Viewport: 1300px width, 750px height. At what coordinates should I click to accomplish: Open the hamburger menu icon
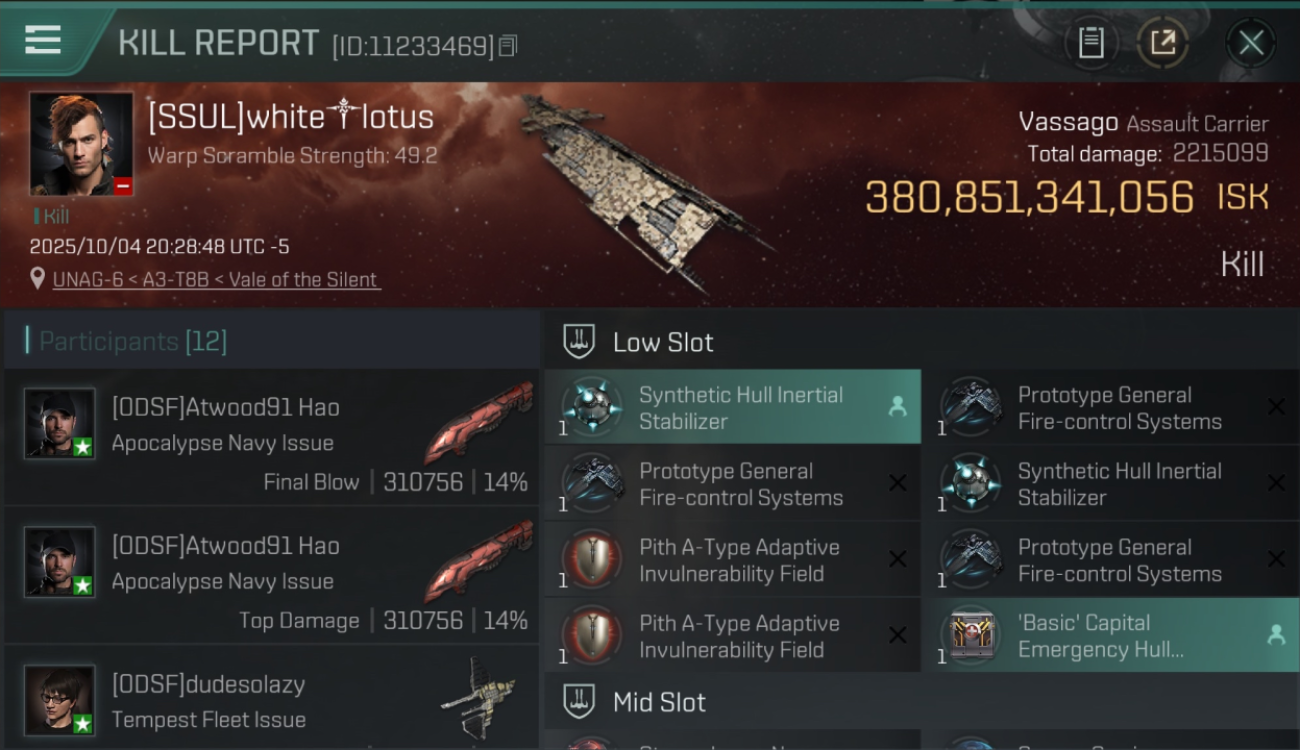(x=43, y=40)
